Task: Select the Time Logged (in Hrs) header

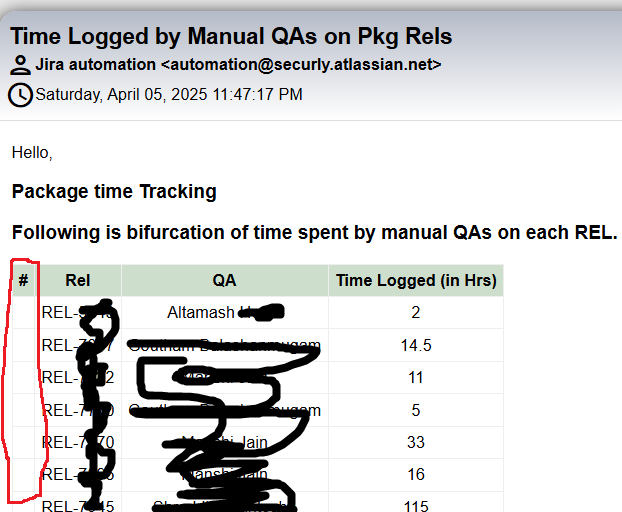Action: click(416, 281)
